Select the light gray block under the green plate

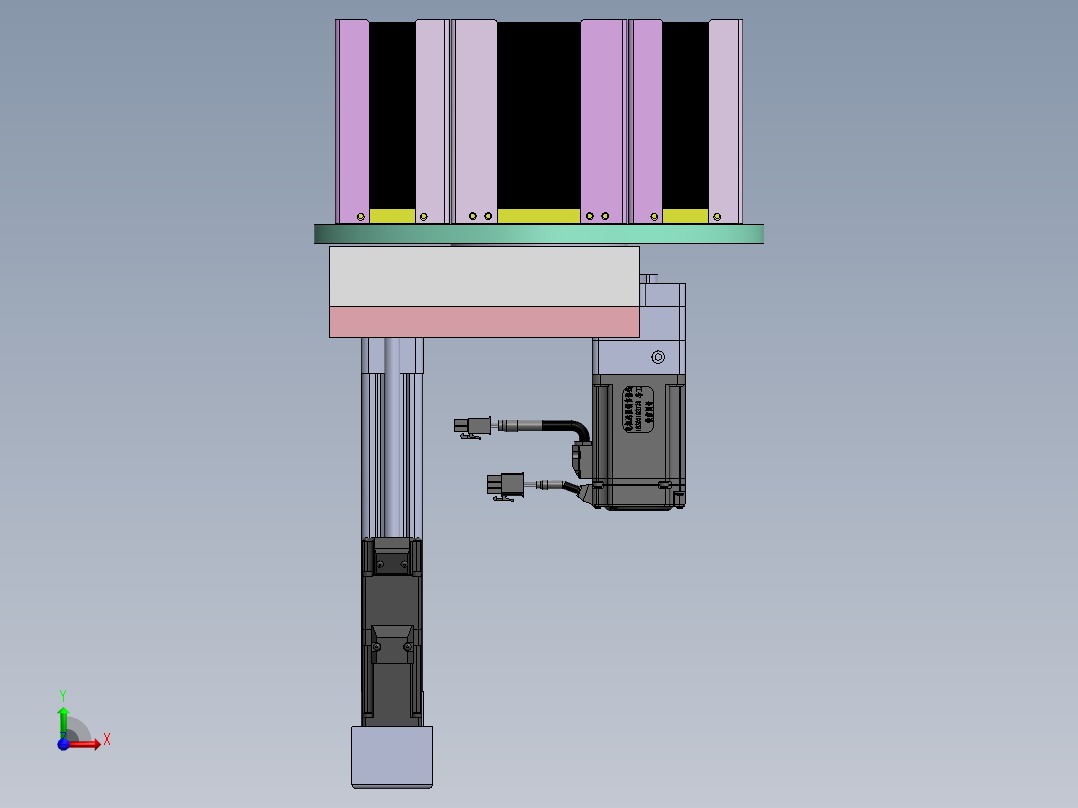(x=484, y=276)
